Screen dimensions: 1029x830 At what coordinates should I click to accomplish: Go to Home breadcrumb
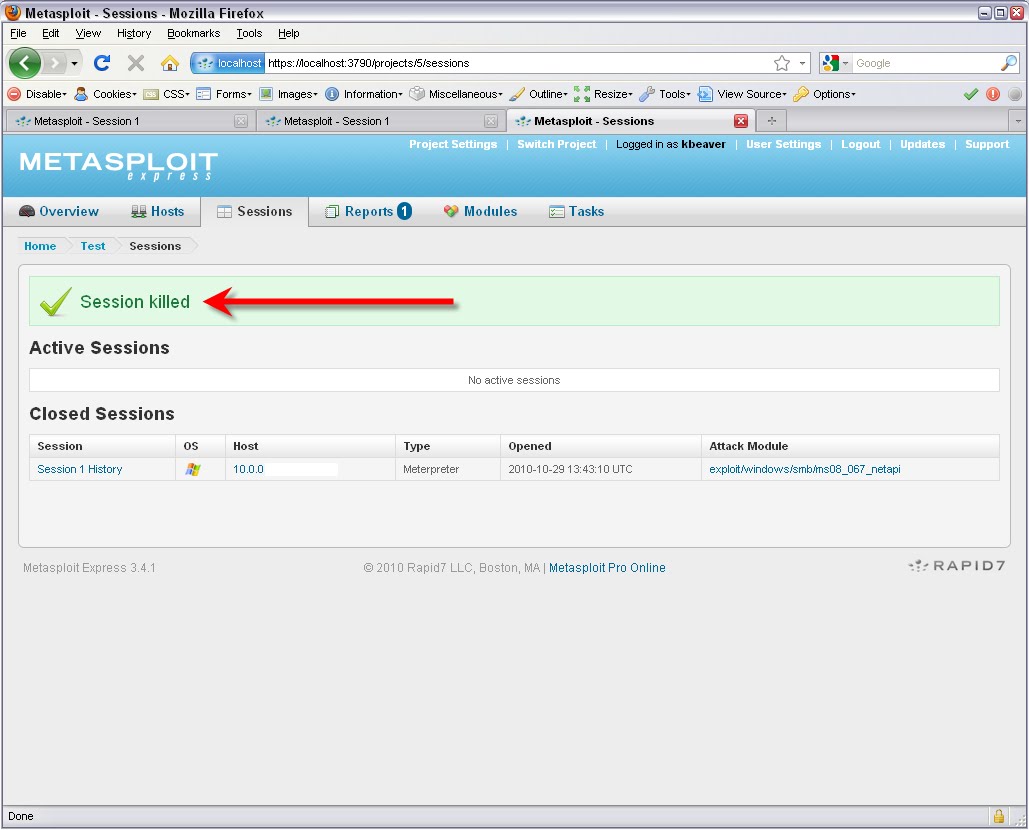pos(40,246)
